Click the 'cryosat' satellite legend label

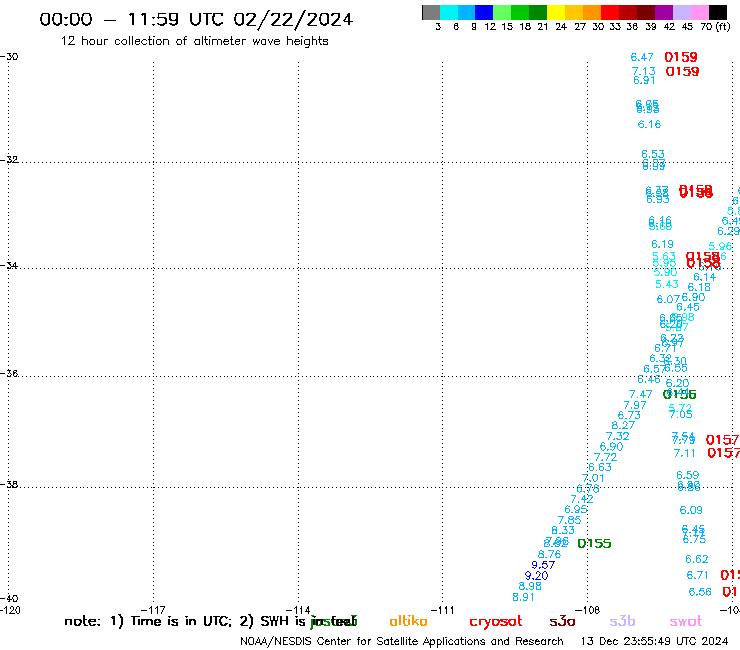(496, 622)
